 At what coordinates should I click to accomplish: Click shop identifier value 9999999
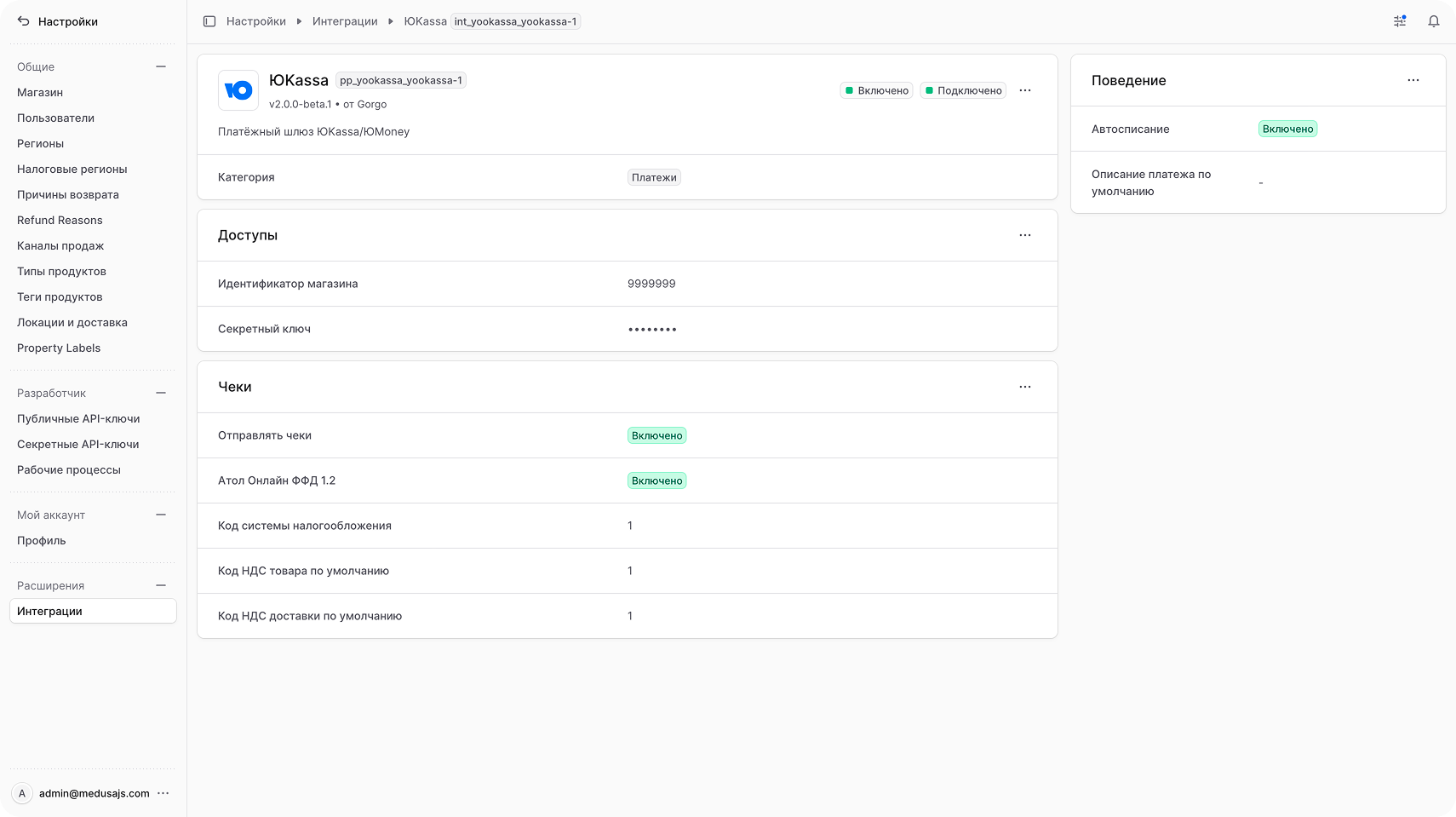pyautogui.click(x=651, y=284)
